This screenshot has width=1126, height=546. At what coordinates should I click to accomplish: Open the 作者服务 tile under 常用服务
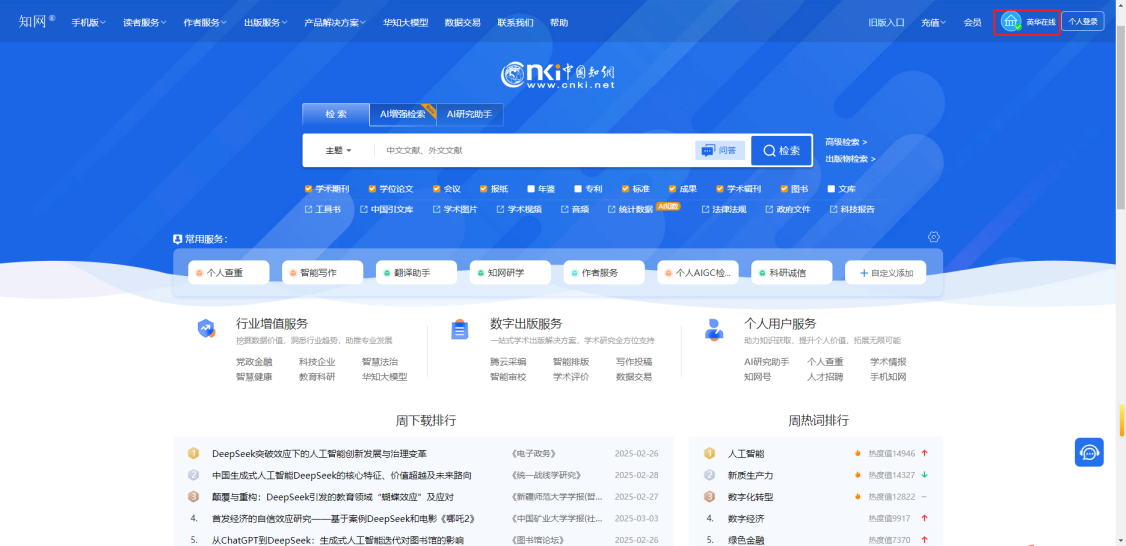[x=604, y=272]
